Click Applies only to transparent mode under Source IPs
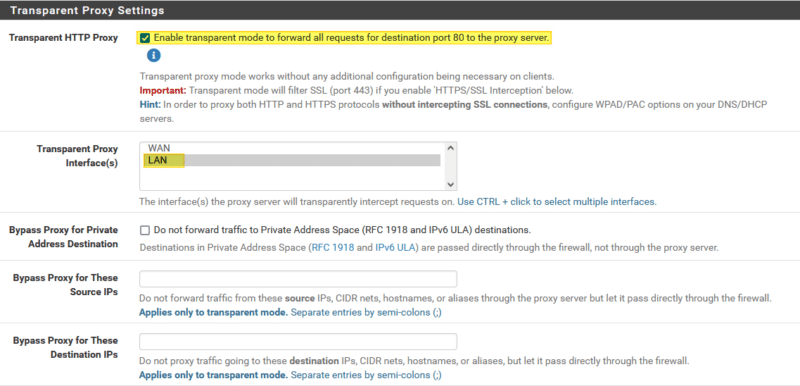800x386 pixels. (x=213, y=312)
